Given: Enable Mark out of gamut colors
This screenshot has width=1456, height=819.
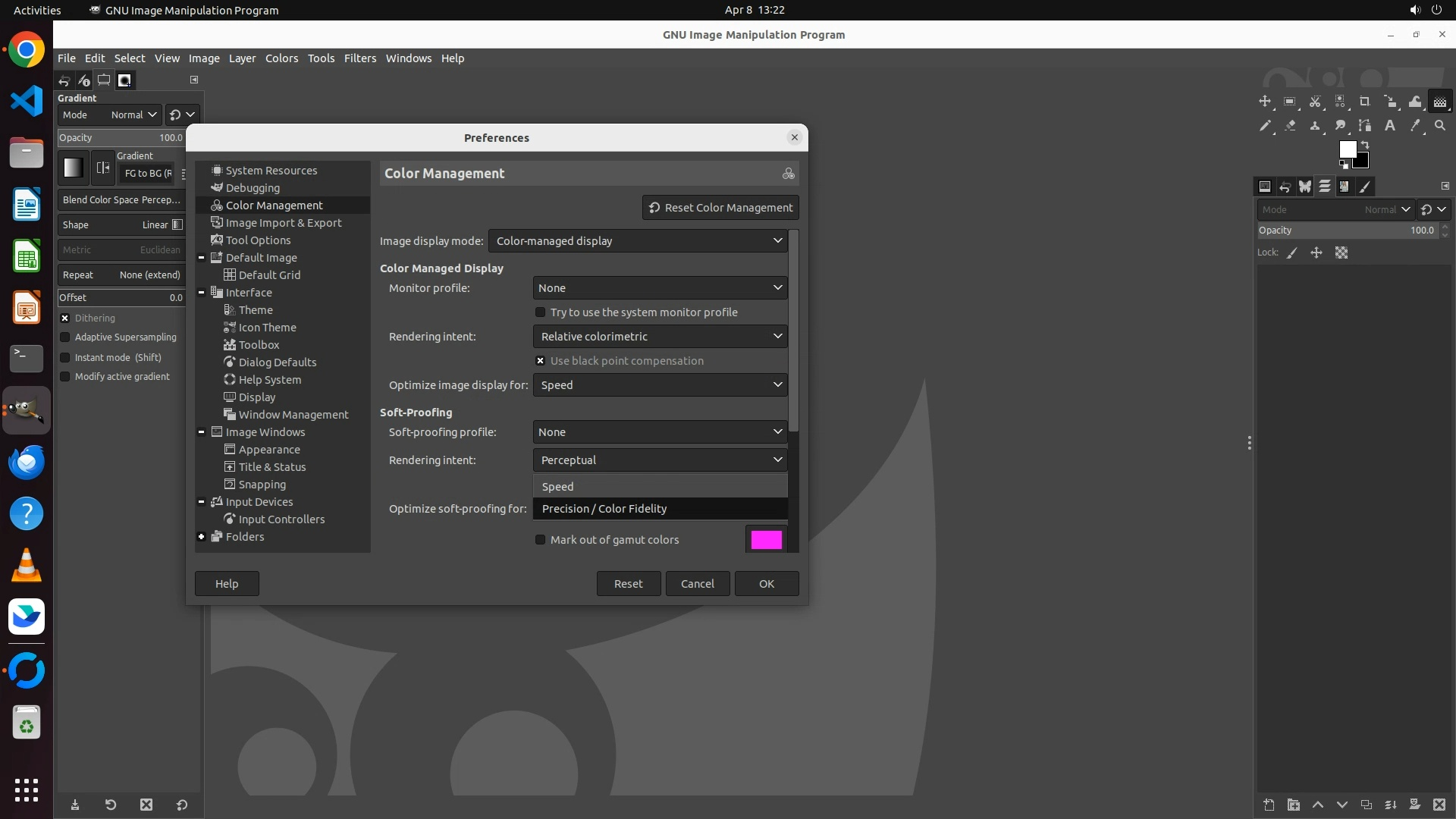Looking at the screenshot, I should click(x=541, y=540).
